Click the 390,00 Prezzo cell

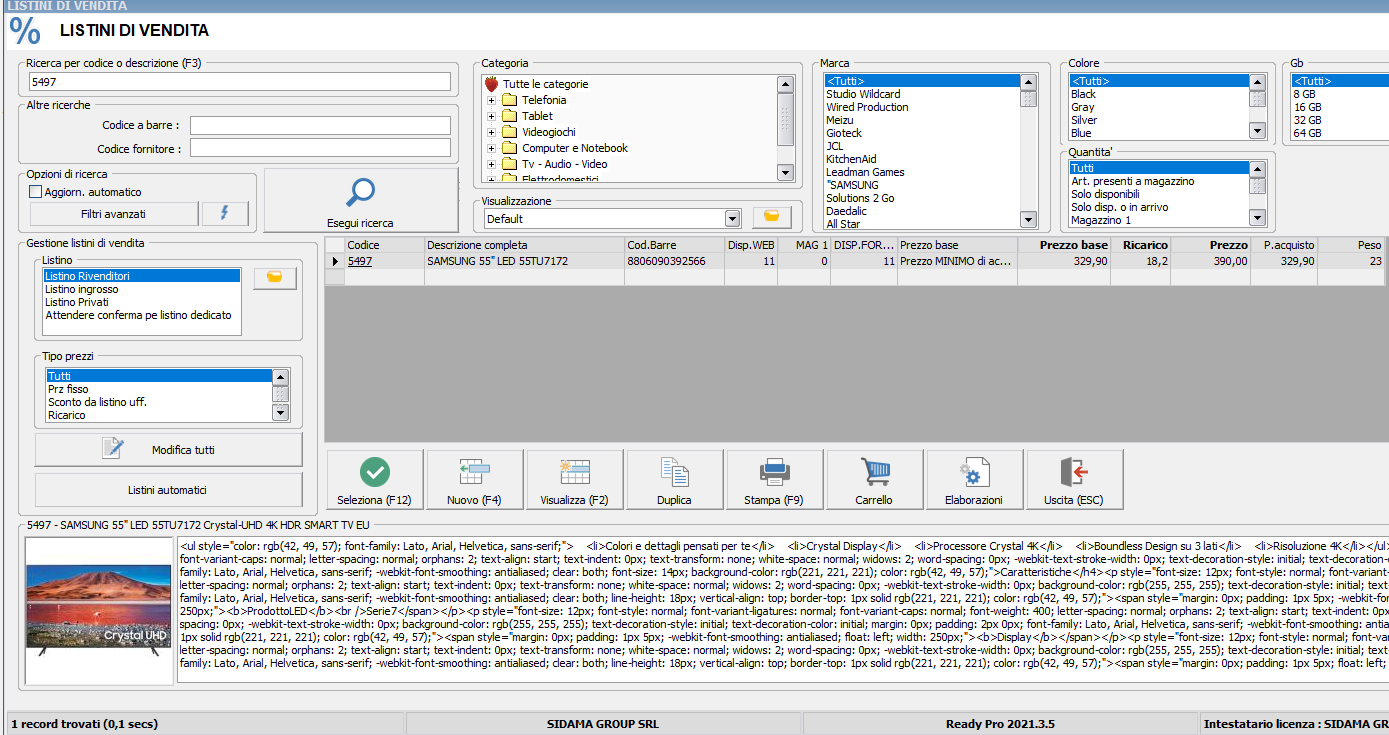click(x=1210, y=261)
